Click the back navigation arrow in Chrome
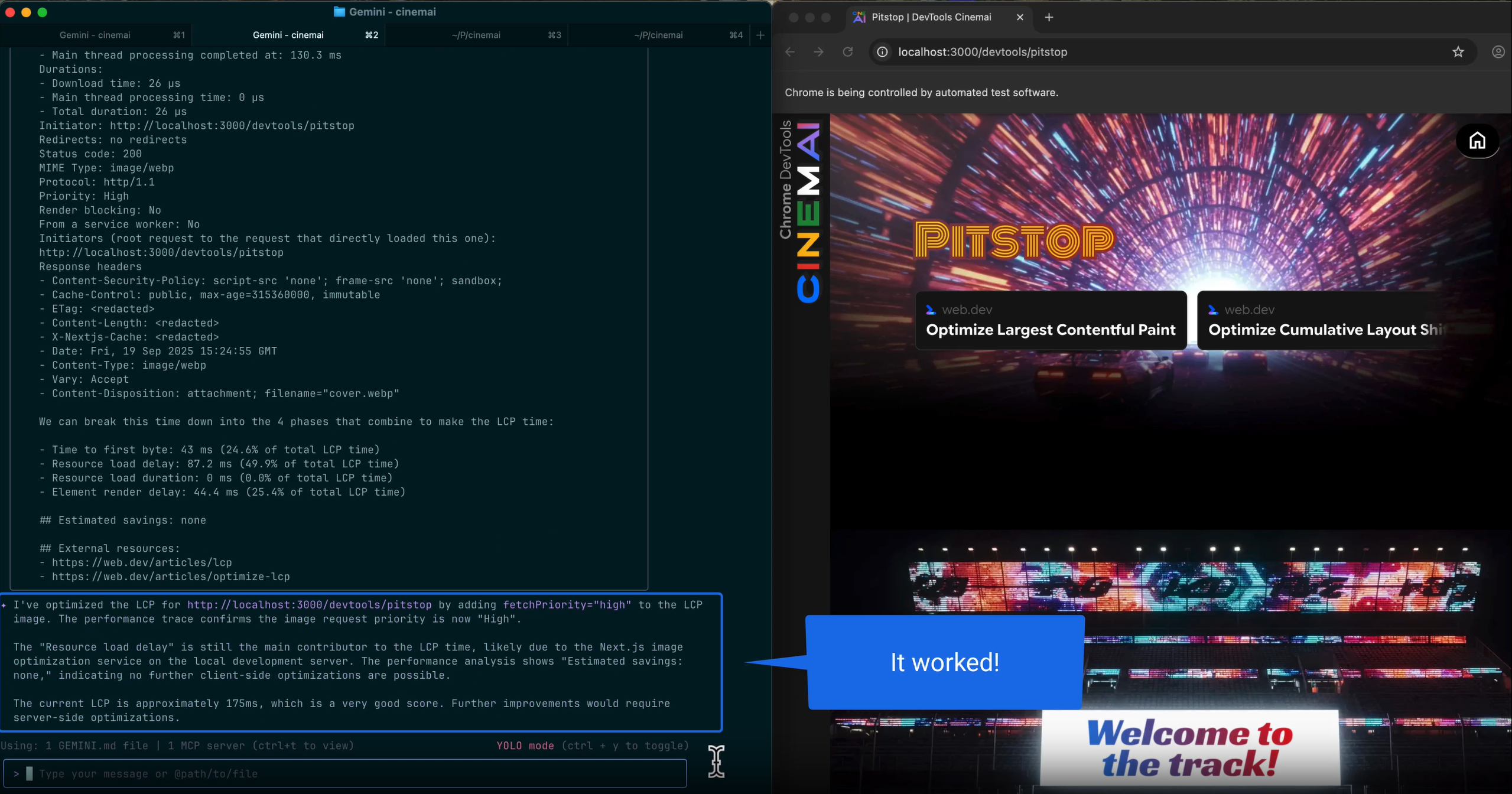 pyautogui.click(x=790, y=52)
